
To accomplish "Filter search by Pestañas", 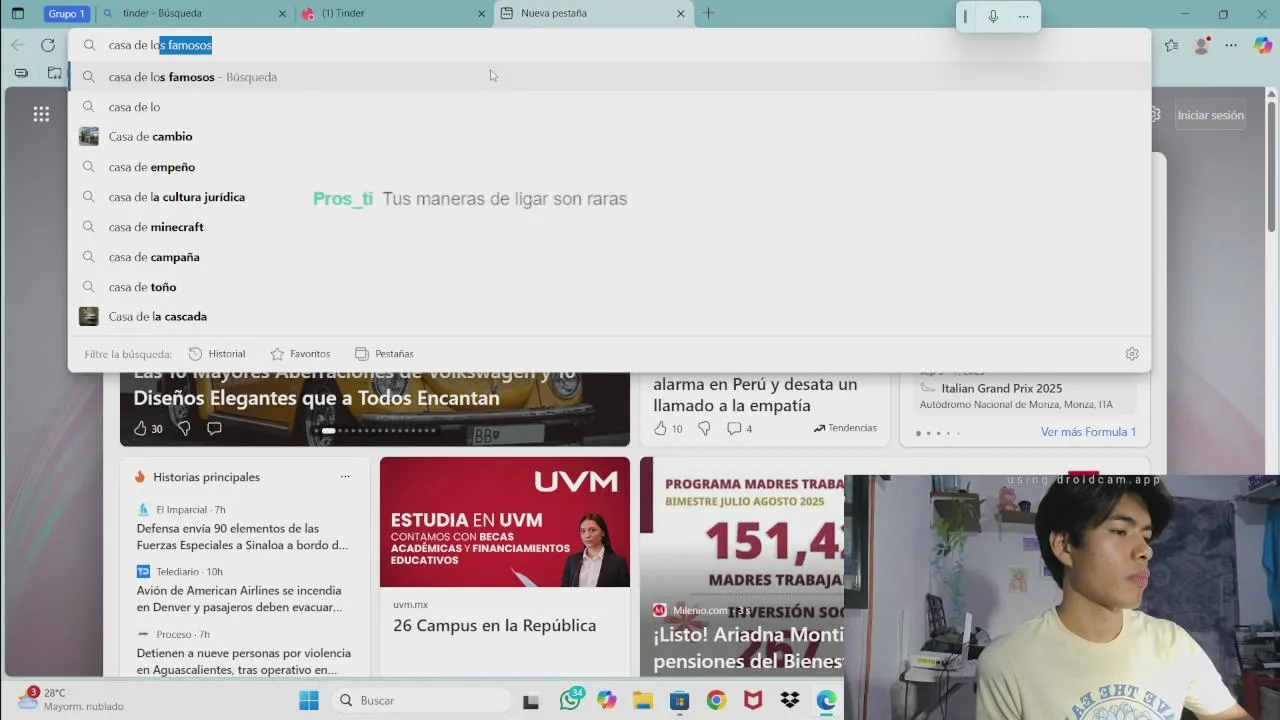I will click(x=384, y=354).
